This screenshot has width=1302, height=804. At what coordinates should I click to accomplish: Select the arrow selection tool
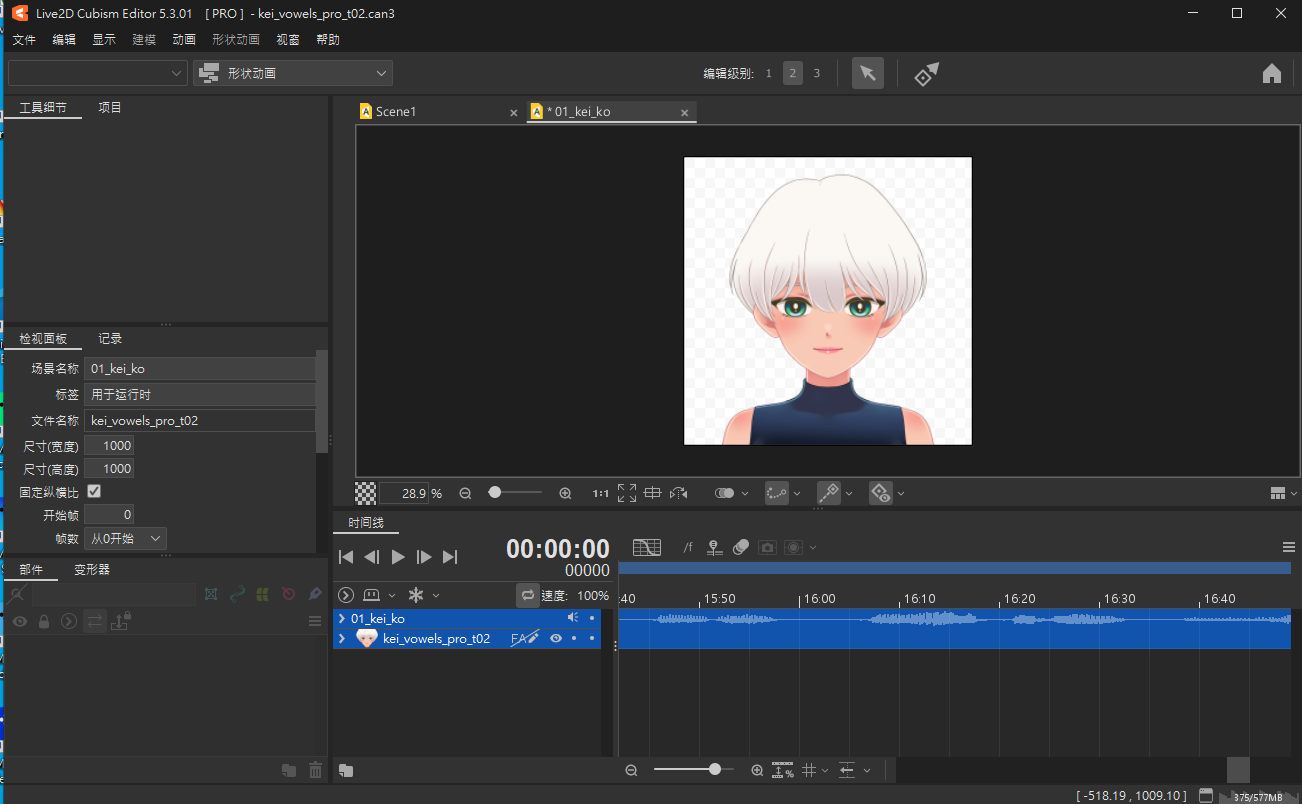[868, 73]
